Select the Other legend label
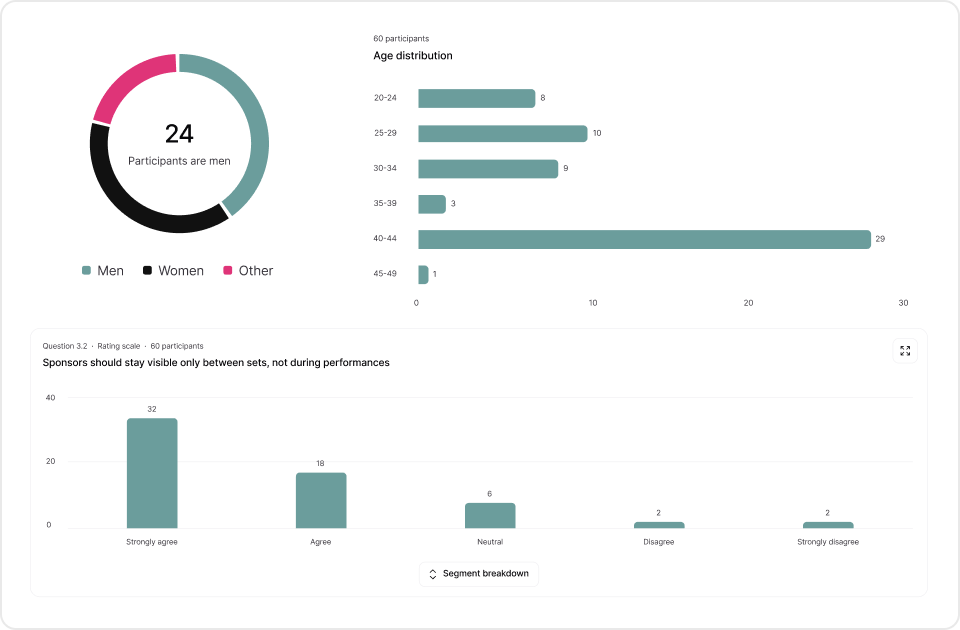The width and height of the screenshot is (960, 630). coord(256,271)
